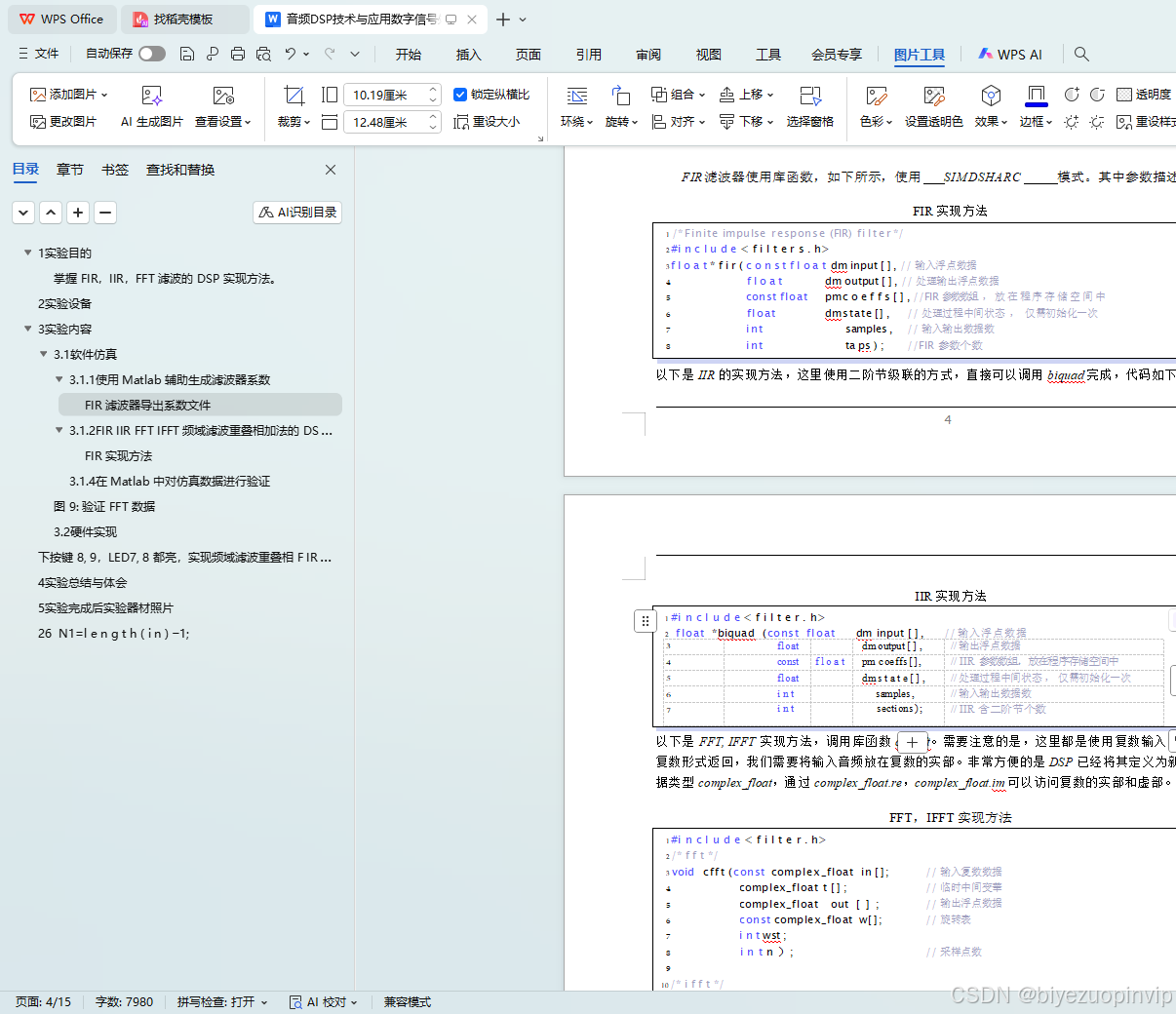
Task: Click the table move handle icon
Action: [645, 621]
